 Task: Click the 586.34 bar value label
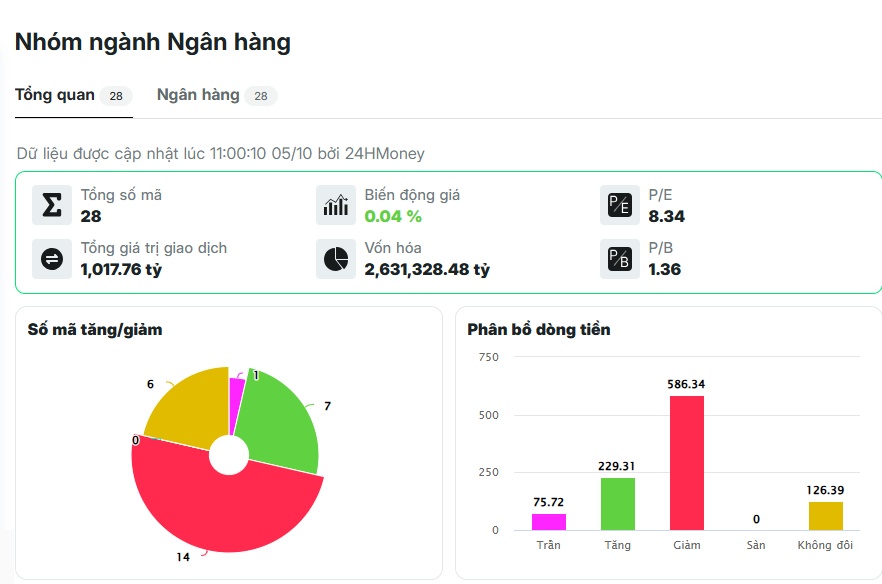pyautogui.click(x=686, y=384)
